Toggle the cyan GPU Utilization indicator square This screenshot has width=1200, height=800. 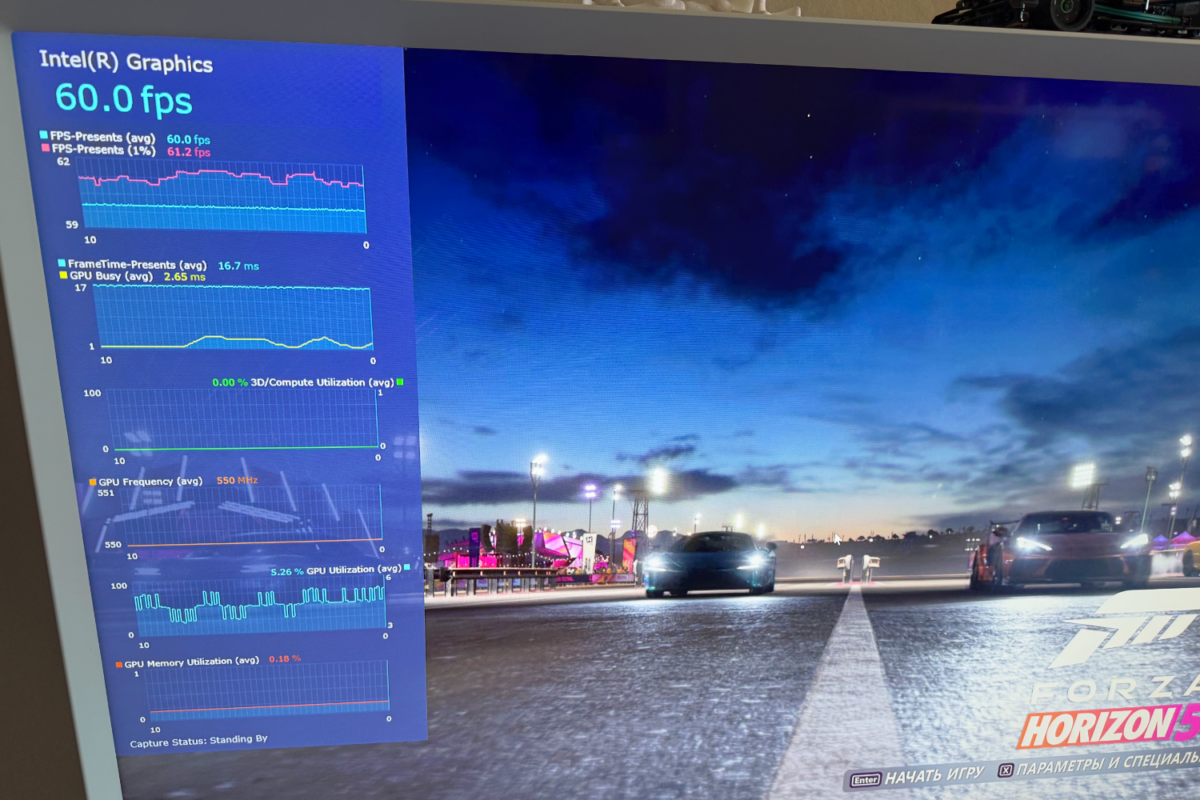click(407, 568)
